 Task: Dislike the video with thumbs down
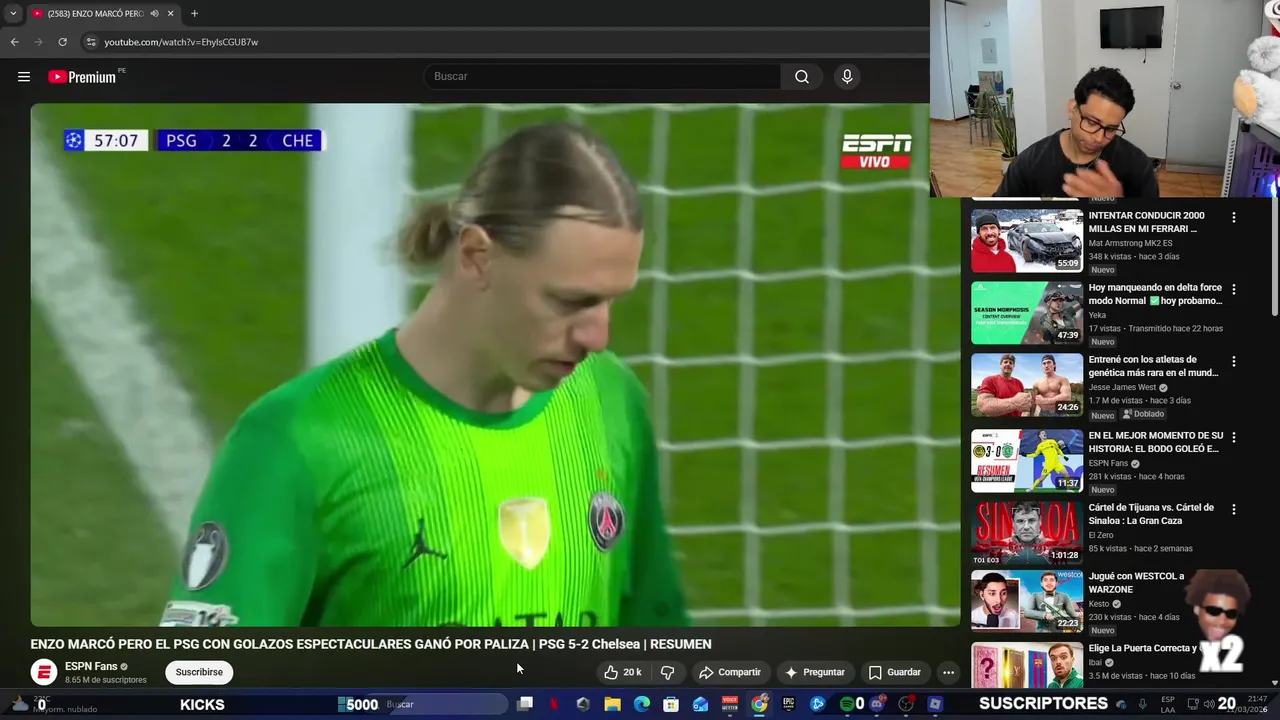668,672
